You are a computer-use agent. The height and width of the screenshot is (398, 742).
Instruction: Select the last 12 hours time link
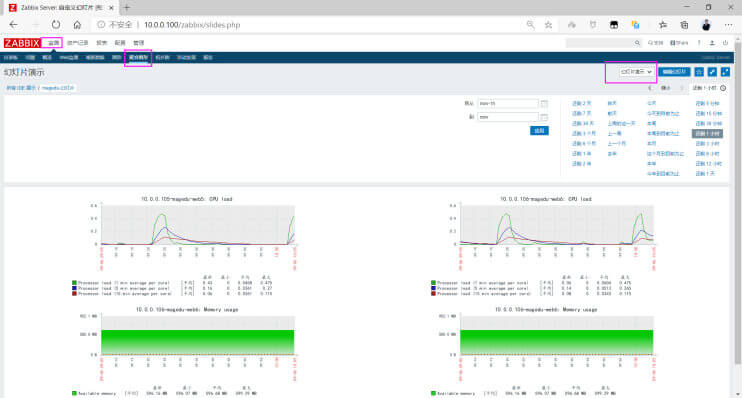(x=708, y=164)
